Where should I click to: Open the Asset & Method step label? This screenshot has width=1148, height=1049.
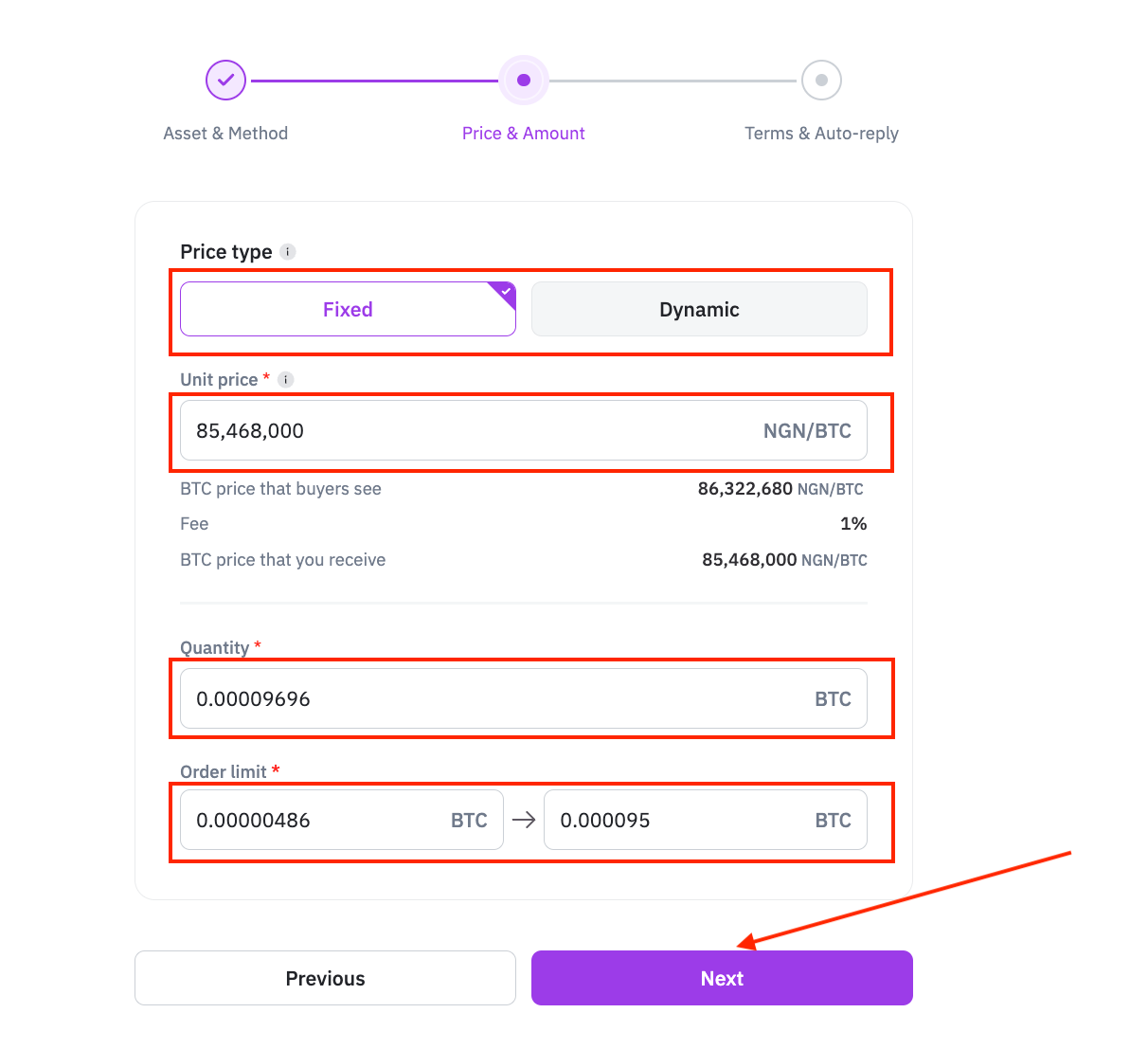(x=225, y=134)
